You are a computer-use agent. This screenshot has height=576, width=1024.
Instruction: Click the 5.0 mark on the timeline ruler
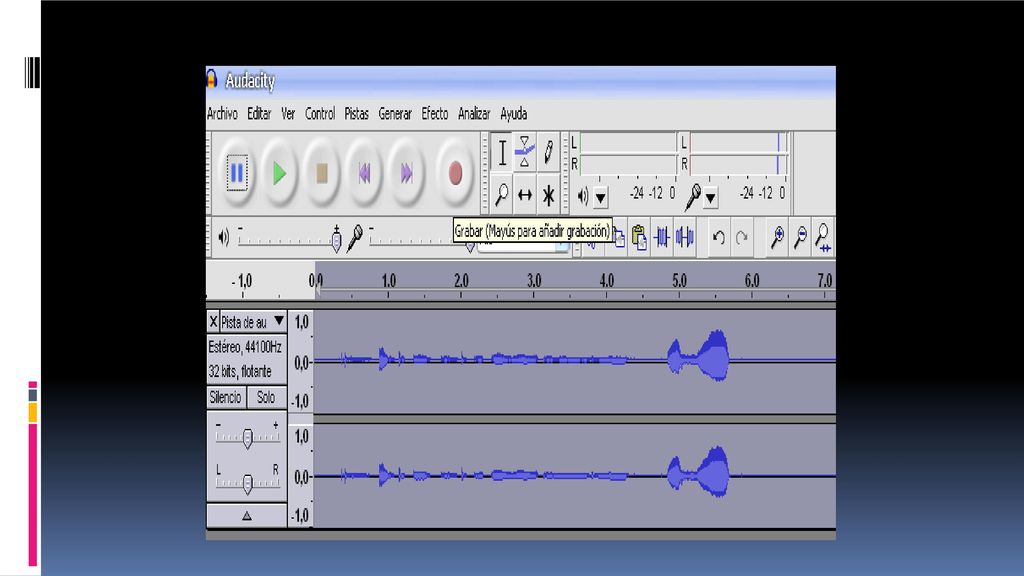coord(679,281)
